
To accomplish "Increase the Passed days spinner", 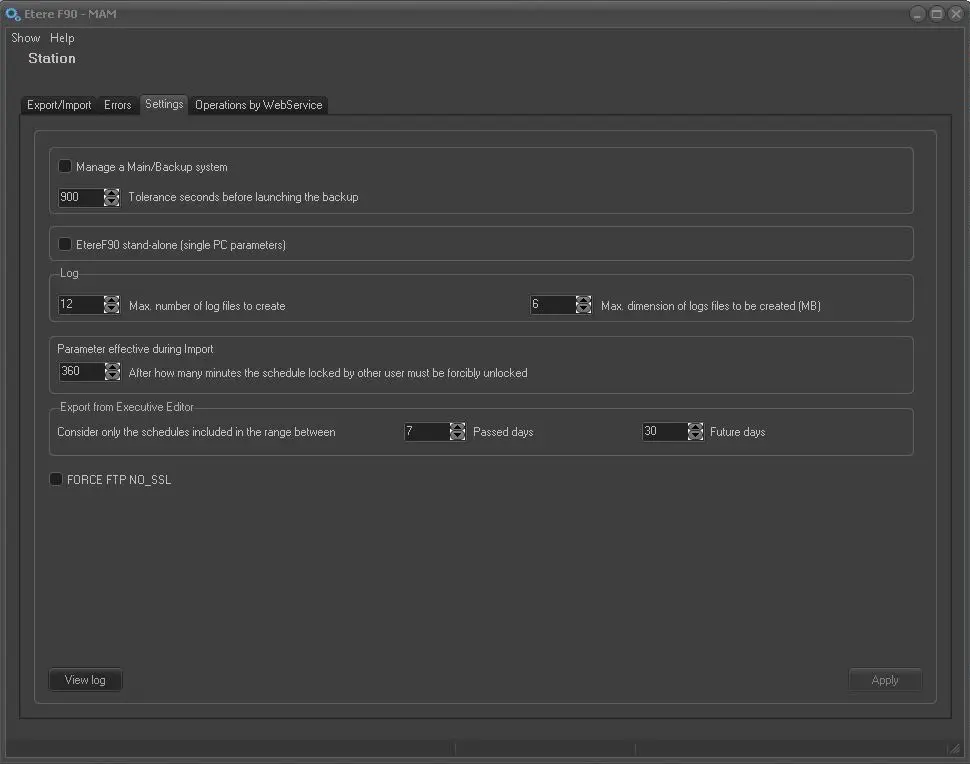I will click(457, 427).
